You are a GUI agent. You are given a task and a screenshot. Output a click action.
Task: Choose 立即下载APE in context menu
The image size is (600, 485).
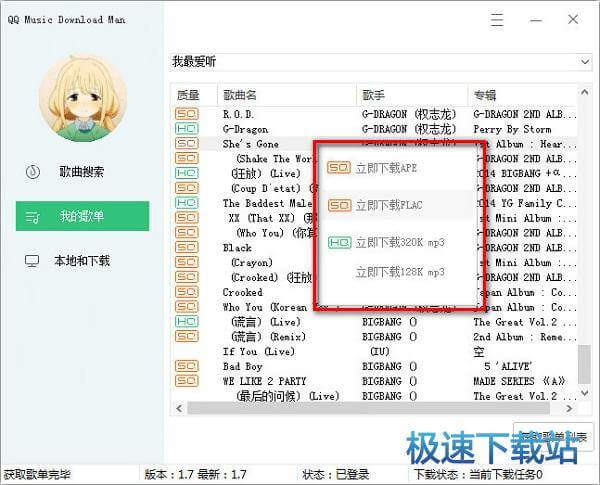coord(386,168)
